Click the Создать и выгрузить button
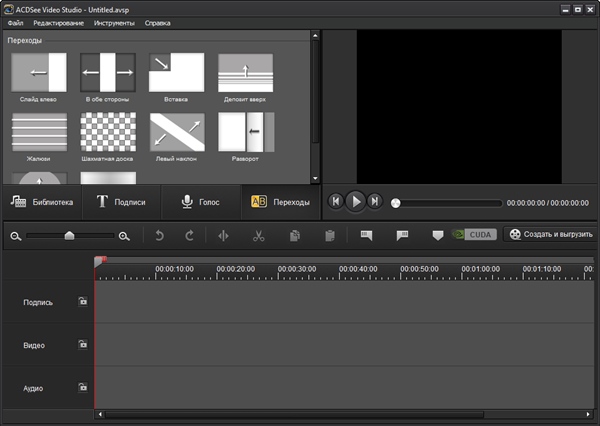Viewport: 600px width, 426px height. tap(550, 235)
